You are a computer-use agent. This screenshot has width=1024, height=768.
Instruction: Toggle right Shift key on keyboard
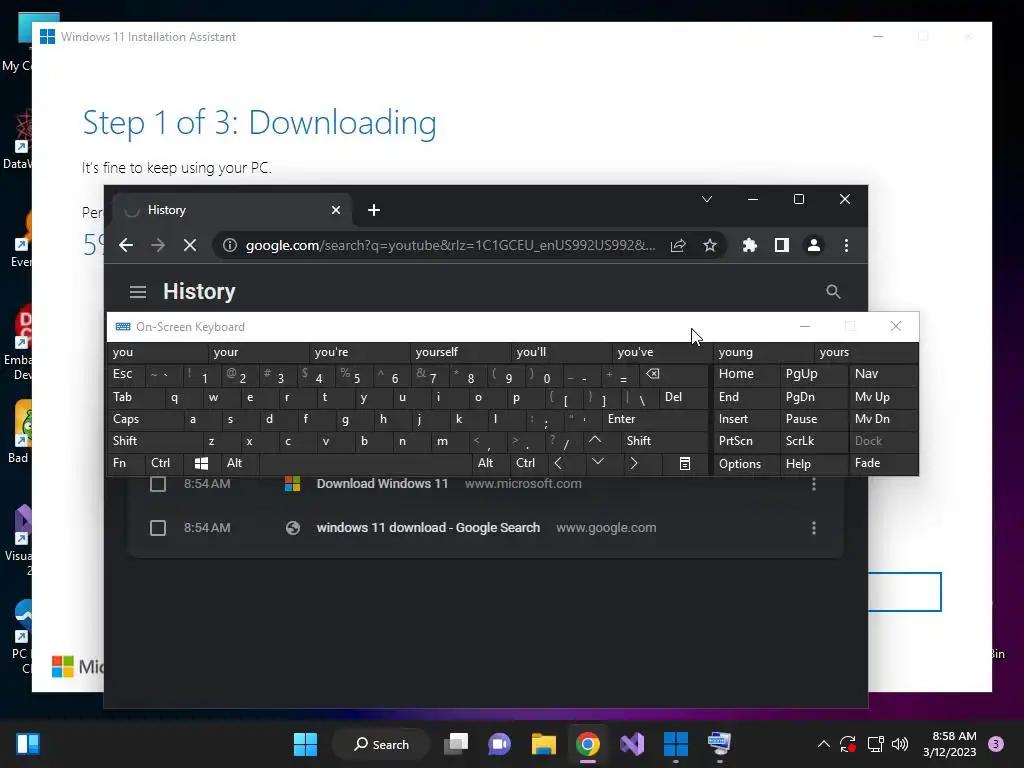point(663,441)
